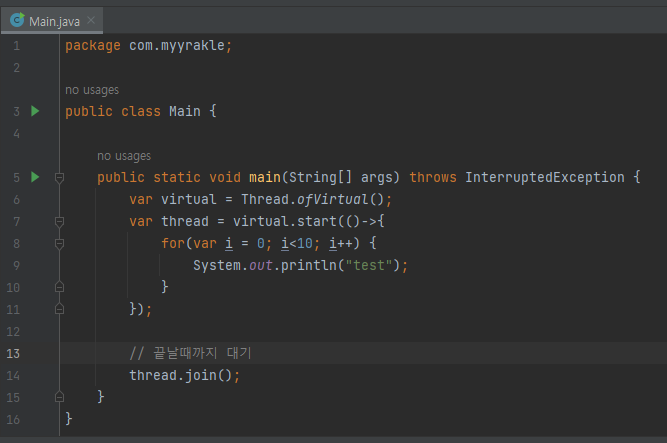667x443 pixels.
Task: Place the cursor on the thread.join() call
Action: point(184,375)
